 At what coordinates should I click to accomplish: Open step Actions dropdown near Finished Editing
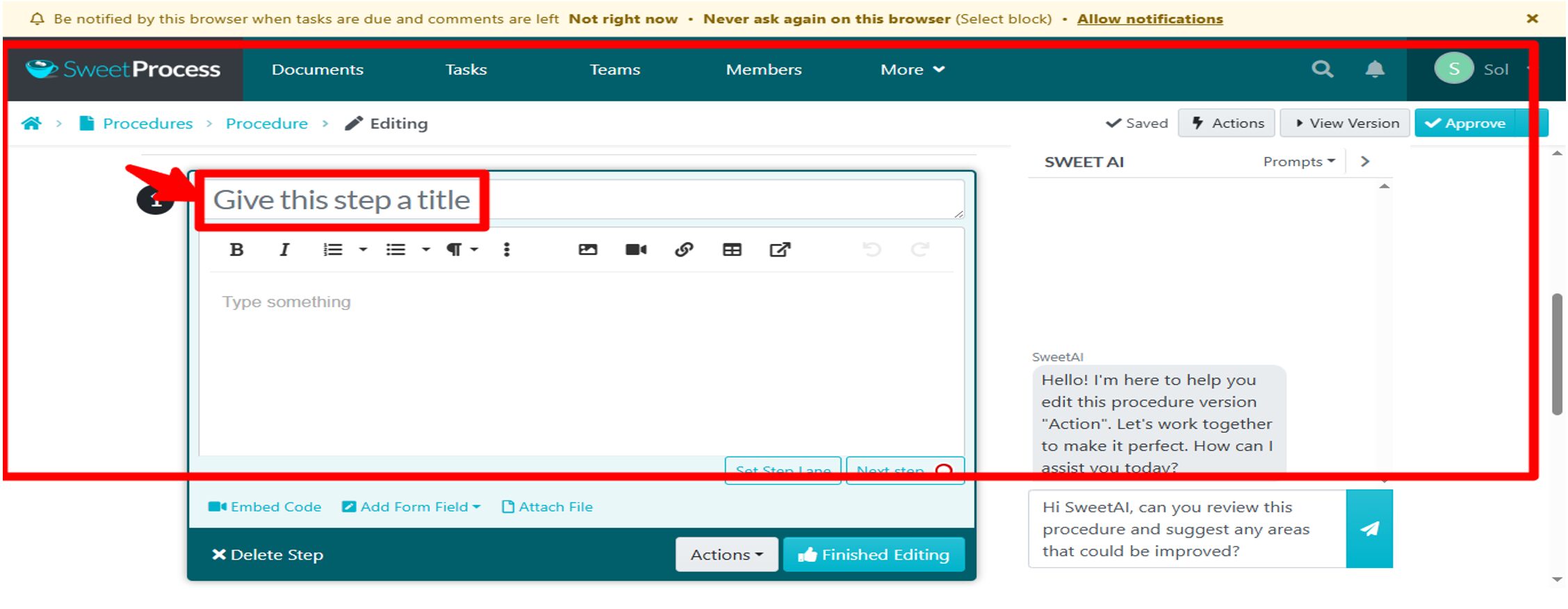726,555
